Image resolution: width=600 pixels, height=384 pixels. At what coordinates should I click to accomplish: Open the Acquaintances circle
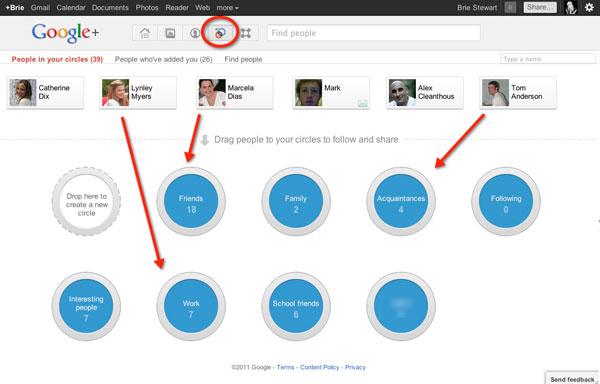pyautogui.click(x=401, y=201)
